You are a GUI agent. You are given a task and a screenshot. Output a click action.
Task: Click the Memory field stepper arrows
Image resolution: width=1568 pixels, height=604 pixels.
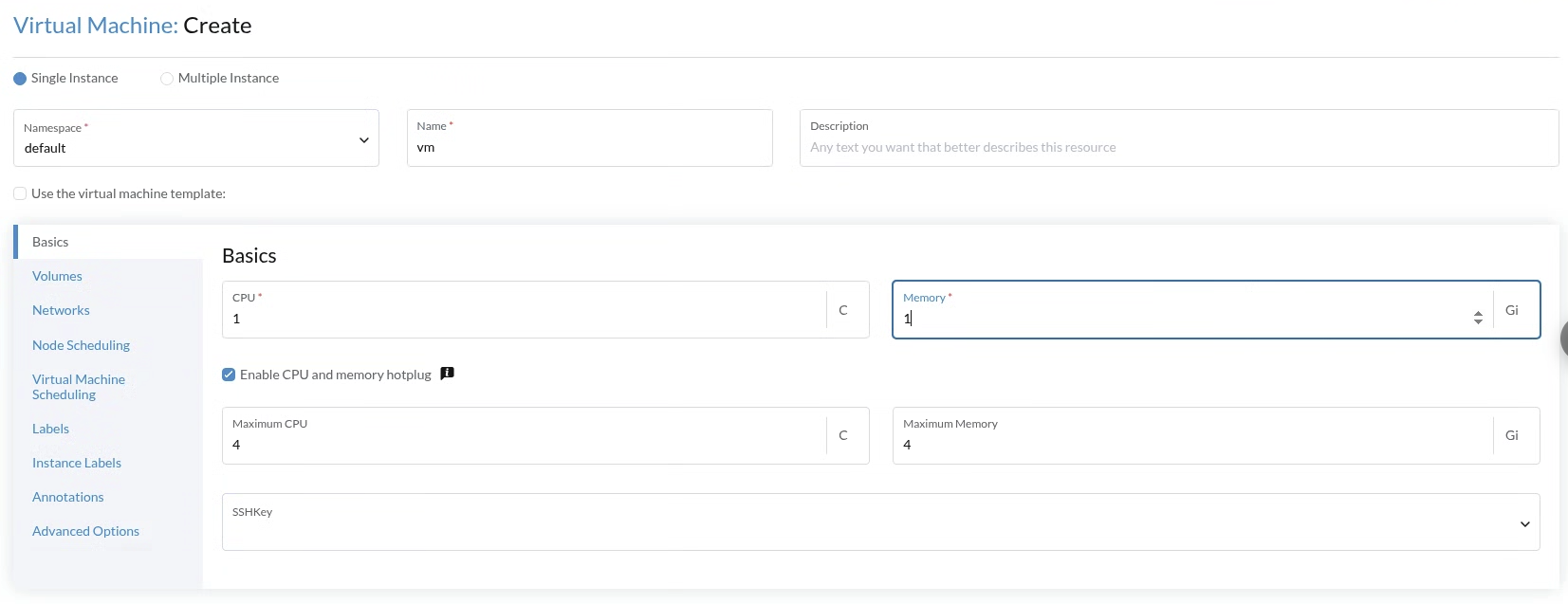[x=1478, y=318]
